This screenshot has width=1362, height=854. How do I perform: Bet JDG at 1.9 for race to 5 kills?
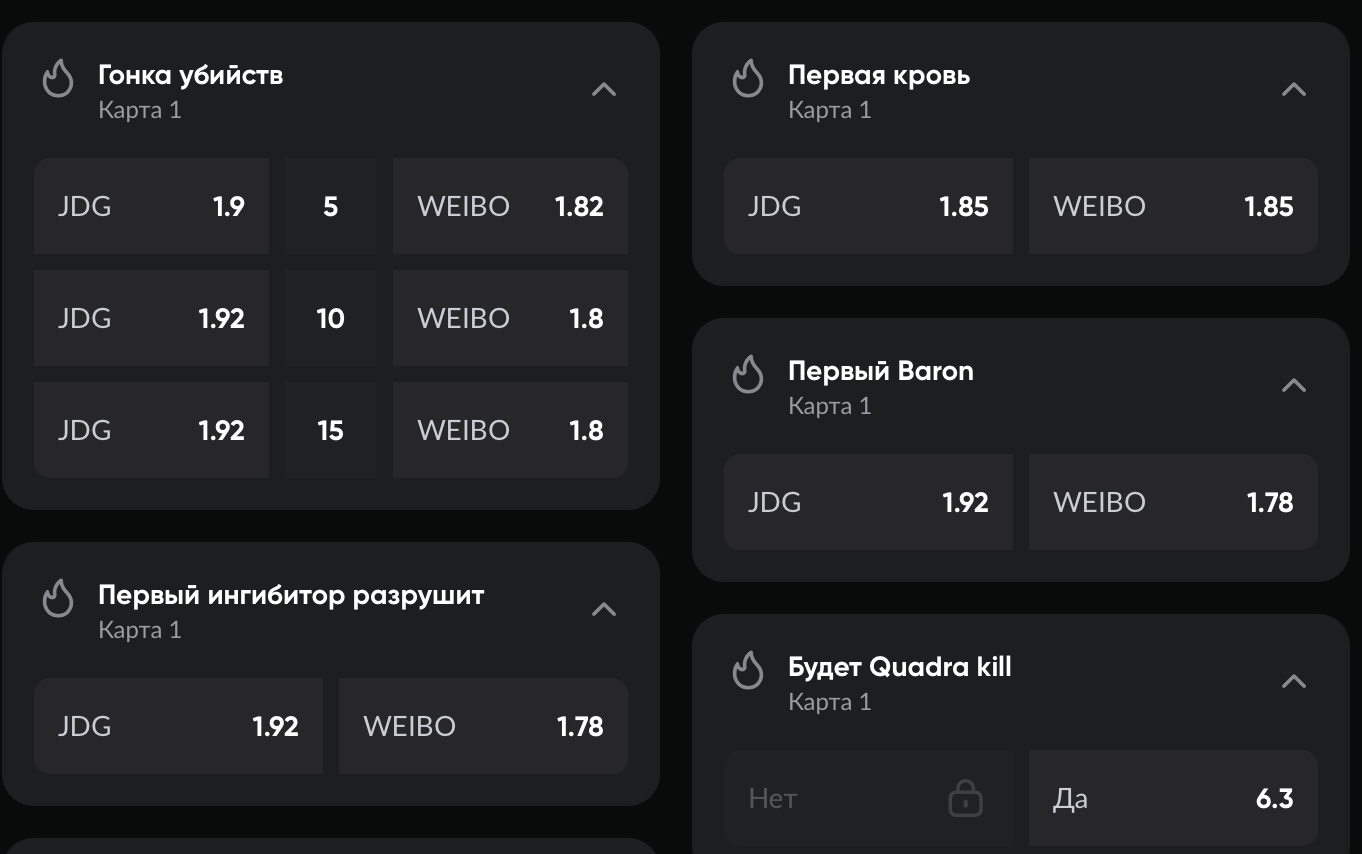(151, 206)
